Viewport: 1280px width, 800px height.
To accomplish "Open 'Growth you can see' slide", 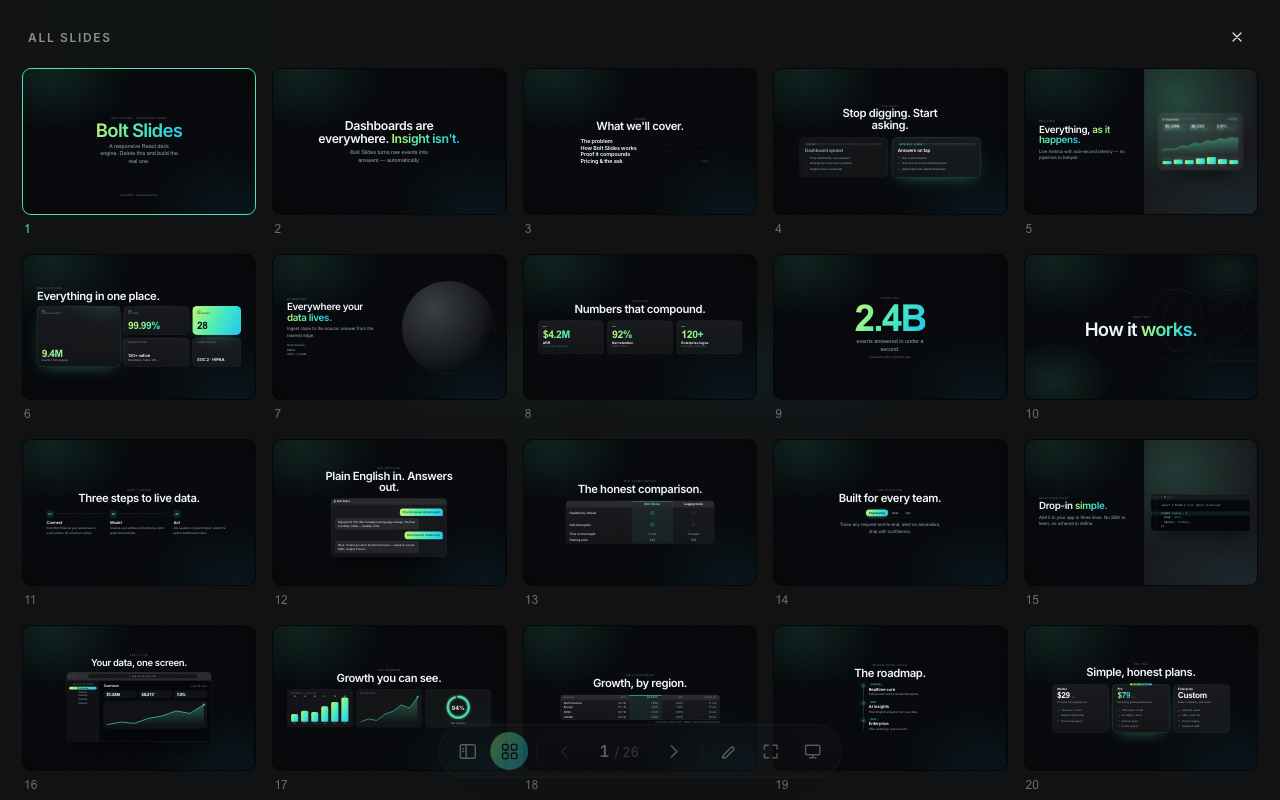I will tap(389, 698).
